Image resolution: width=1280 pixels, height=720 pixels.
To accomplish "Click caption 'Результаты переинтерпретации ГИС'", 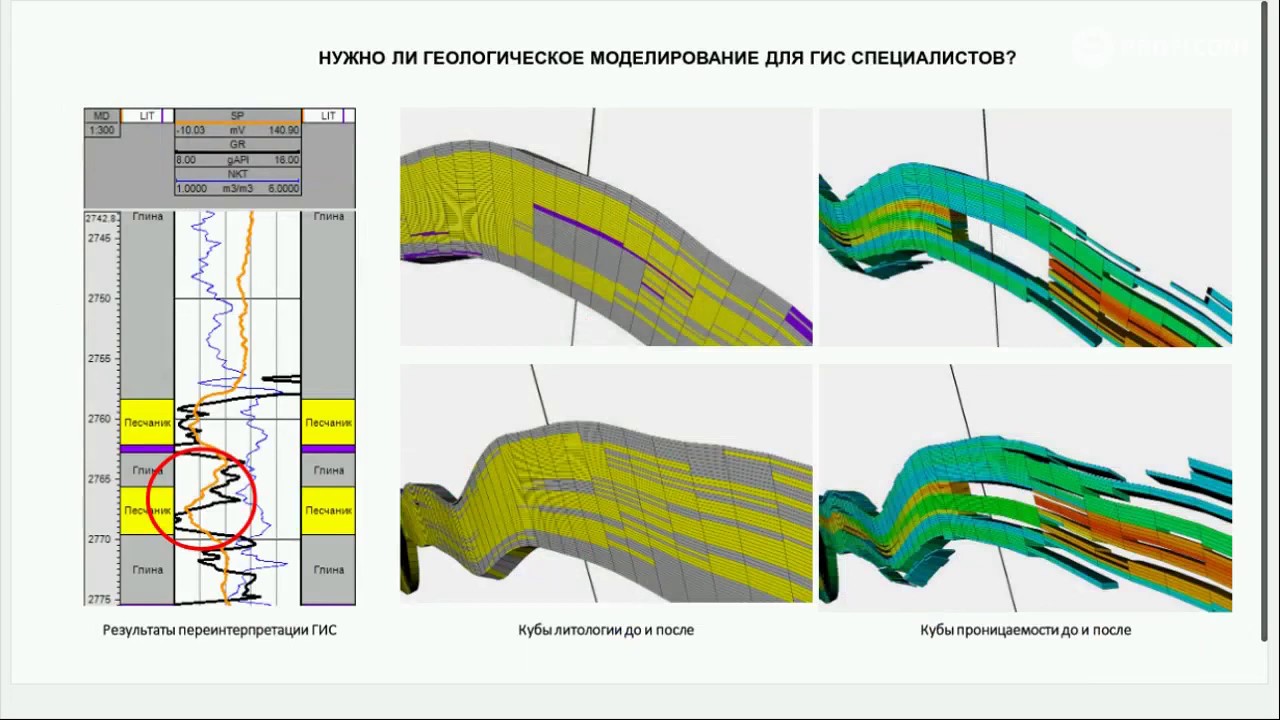I will (x=219, y=630).
